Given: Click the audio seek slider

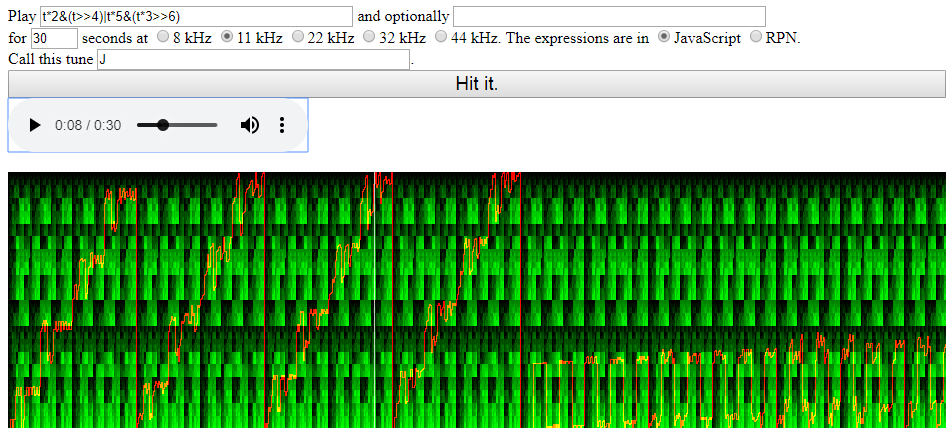Looking at the screenshot, I should pos(177,125).
